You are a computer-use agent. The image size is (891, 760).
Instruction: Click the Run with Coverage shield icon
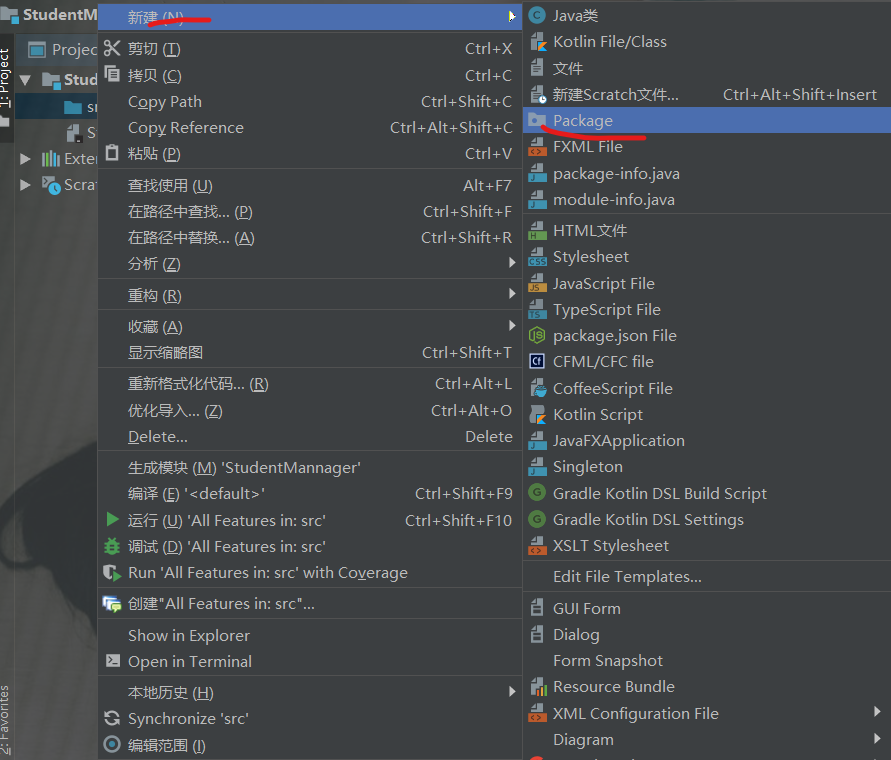(113, 572)
